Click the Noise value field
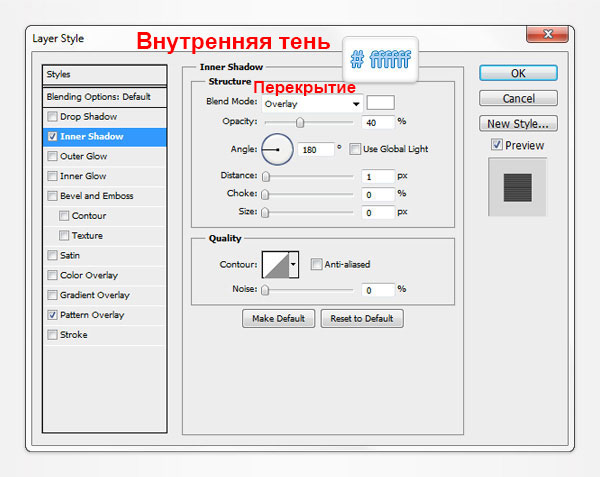The width and height of the screenshot is (600, 477). click(378, 290)
